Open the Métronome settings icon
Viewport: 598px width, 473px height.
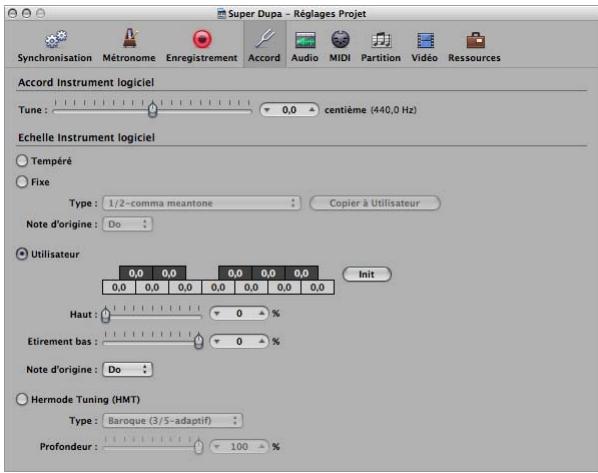(x=130, y=38)
